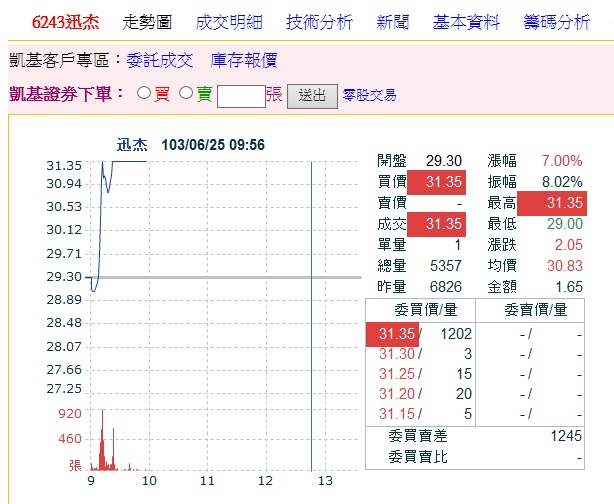Open the 委託成交 link

(160, 61)
